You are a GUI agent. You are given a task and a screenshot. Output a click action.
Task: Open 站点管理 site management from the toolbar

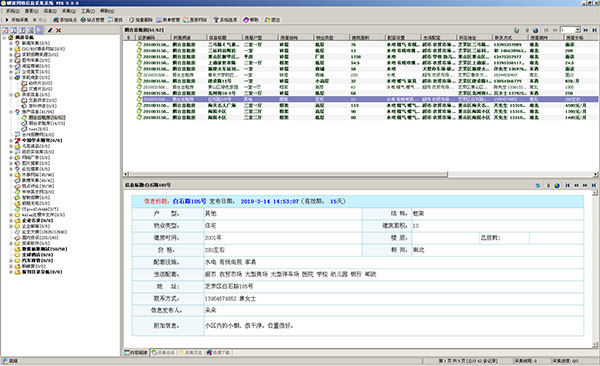(92, 20)
